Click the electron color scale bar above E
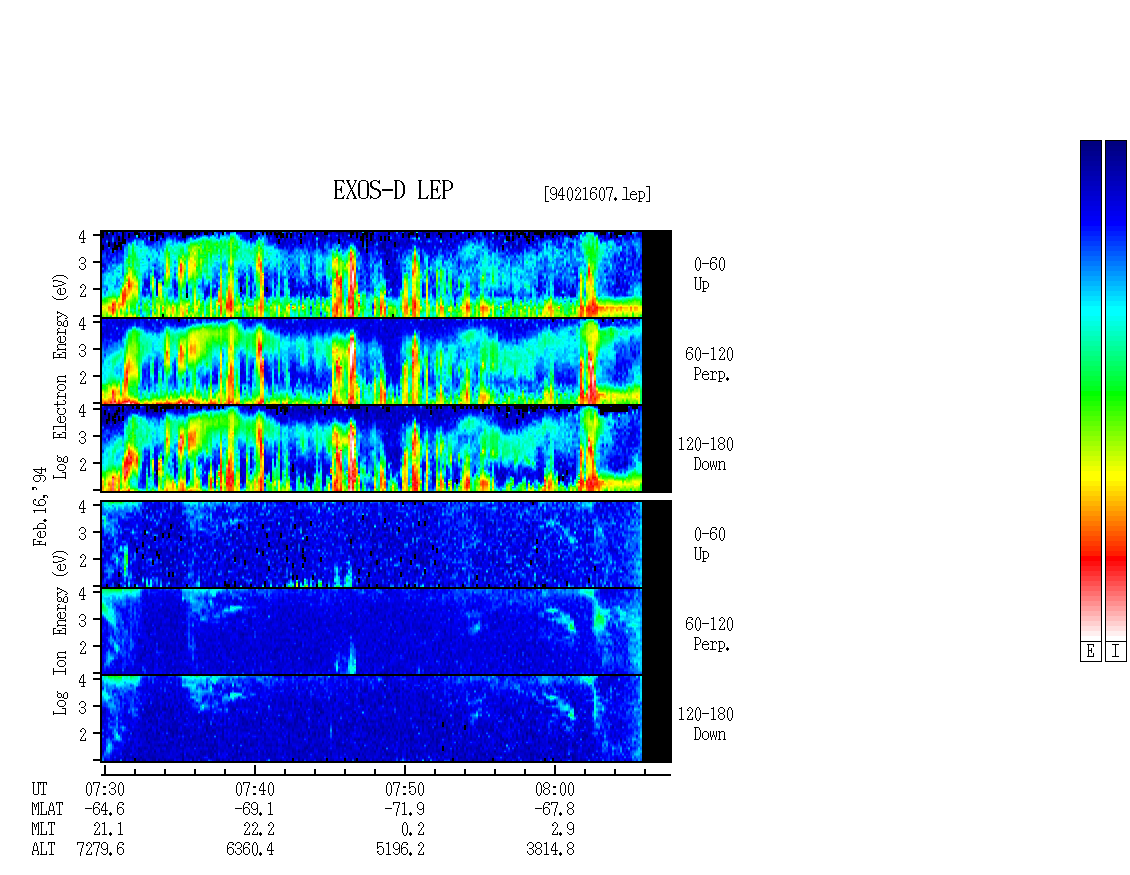Image resolution: width=1130 pixels, height=875 pixels. 1090,389
